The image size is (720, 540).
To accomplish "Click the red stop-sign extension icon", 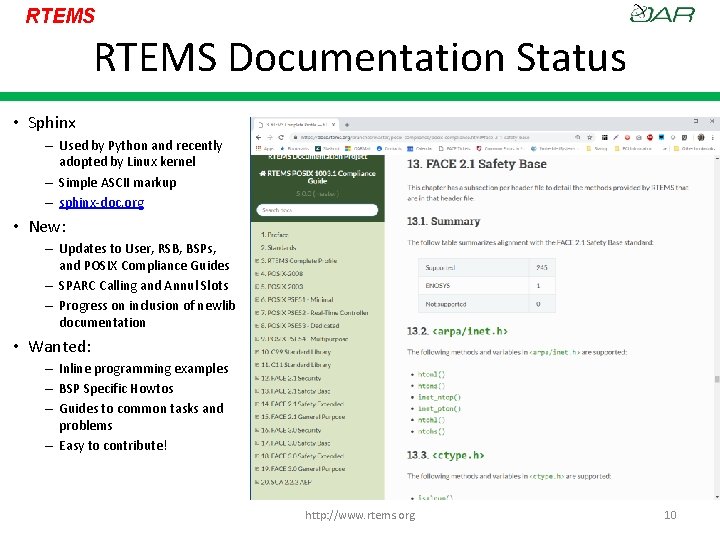I will 650,137.
